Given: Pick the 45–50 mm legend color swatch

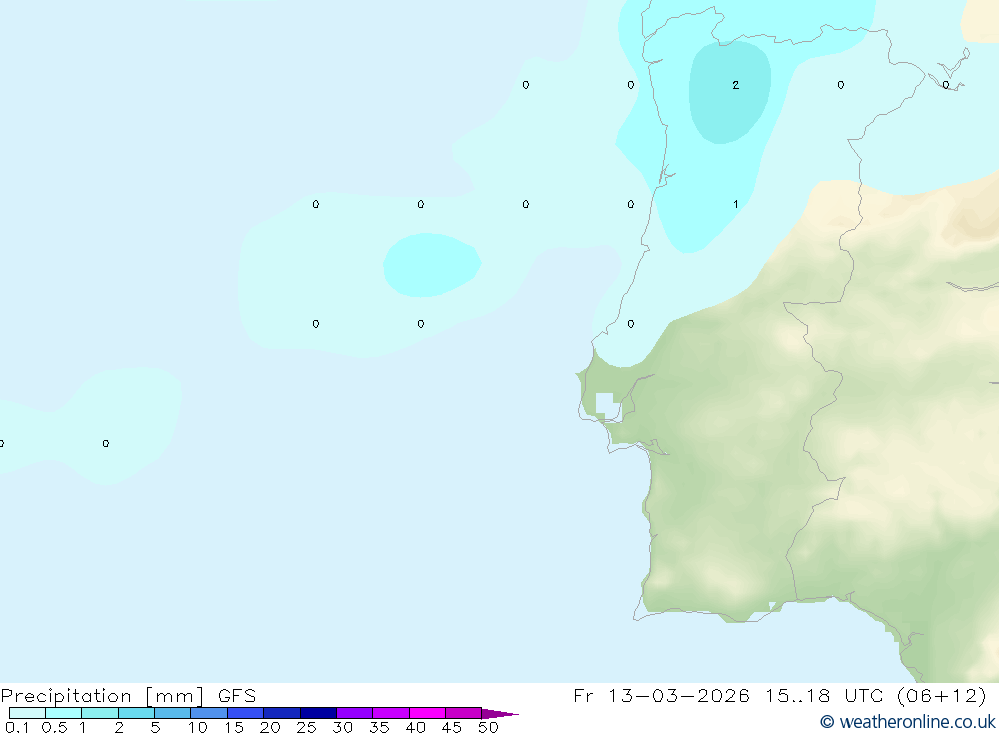Looking at the screenshot, I should click(x=464, y=713).
